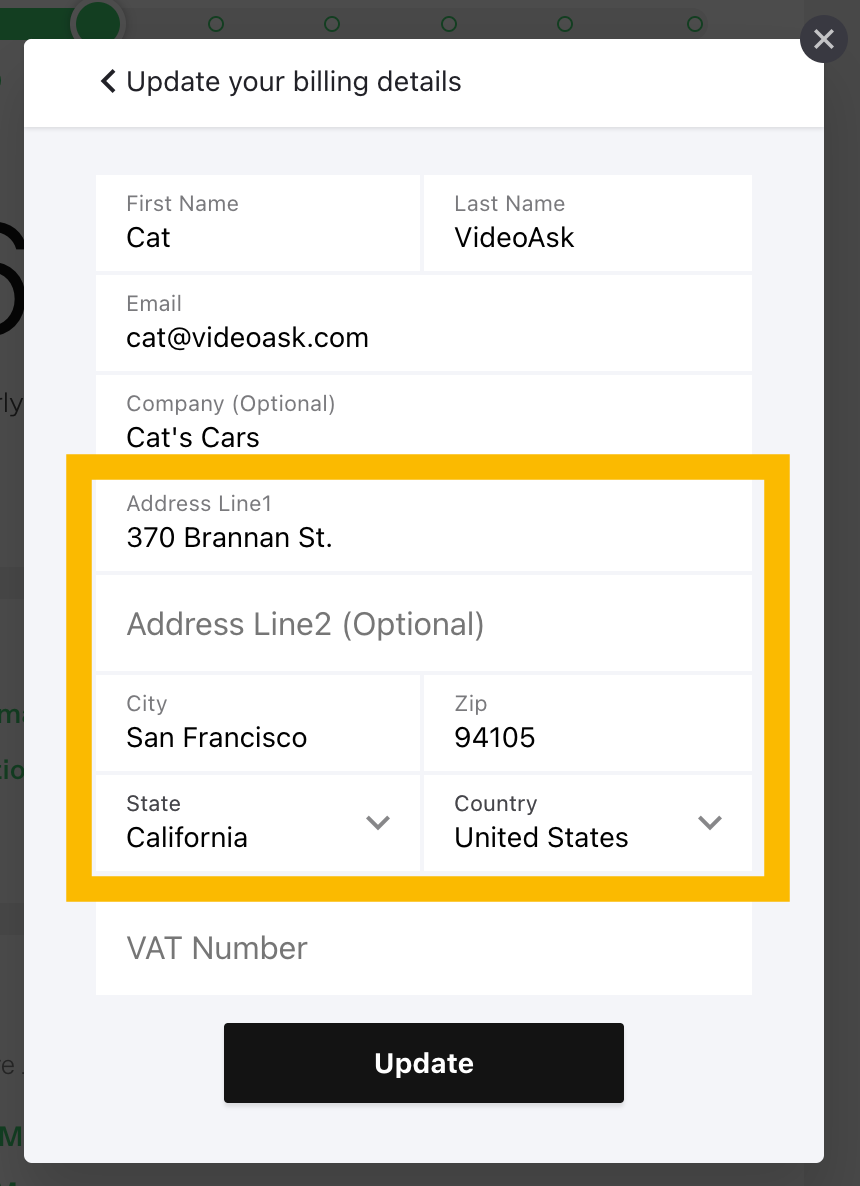860x1186 pixels.
Task: Click the Address Line2 (Optional) field
Action: [x=423, y=624]
